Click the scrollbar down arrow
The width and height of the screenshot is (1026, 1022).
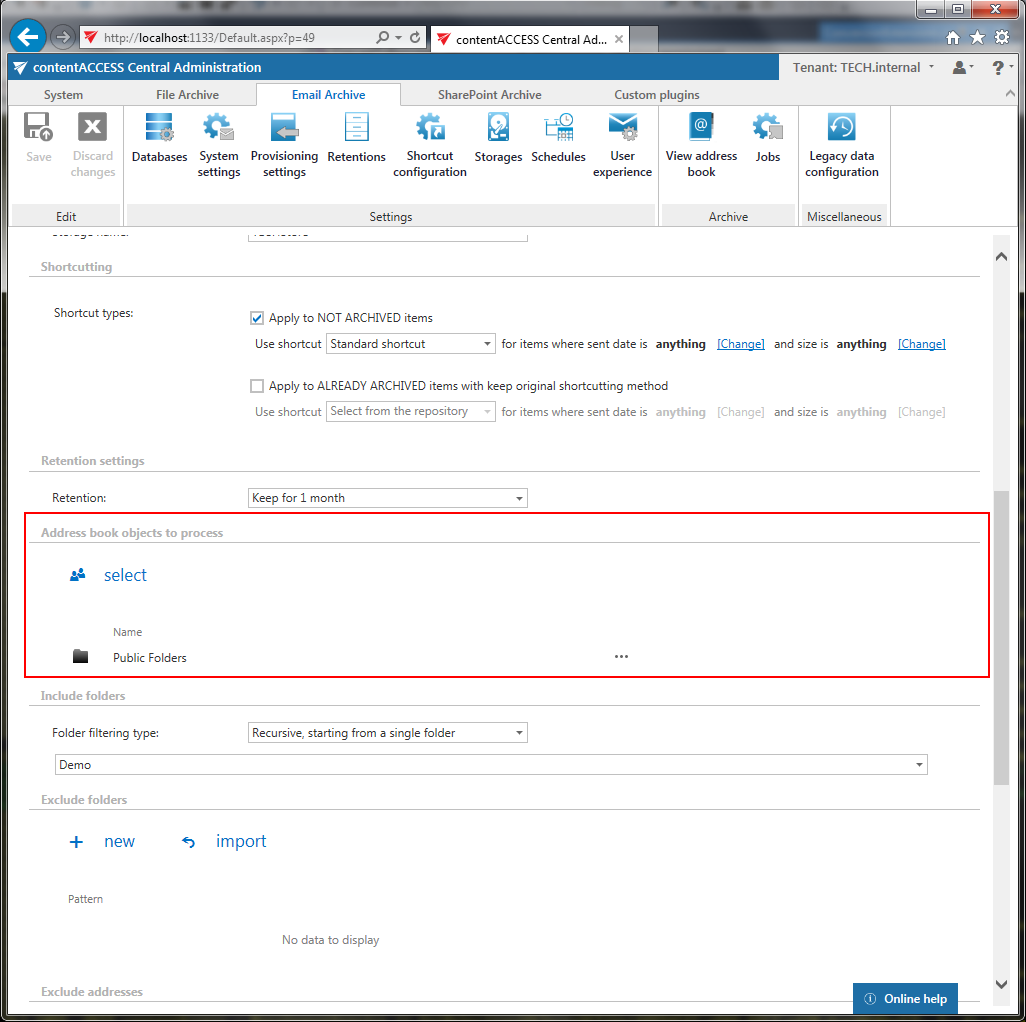pyautogui.click(x=1001, y=984)
